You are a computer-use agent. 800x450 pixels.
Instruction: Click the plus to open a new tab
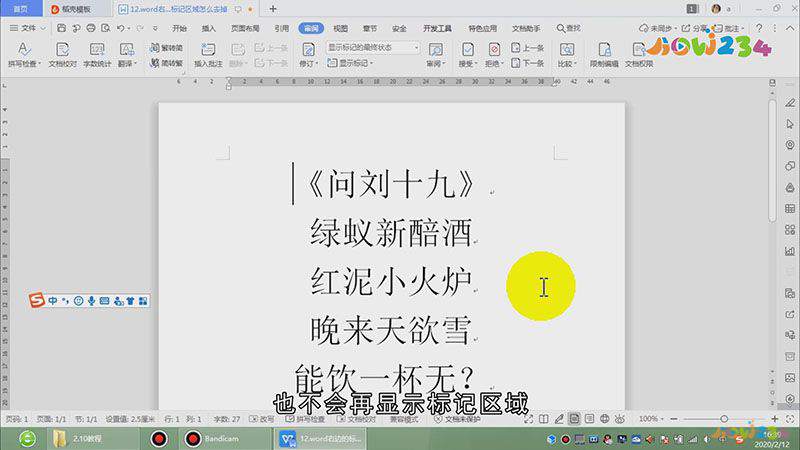(x=273, y=9)
